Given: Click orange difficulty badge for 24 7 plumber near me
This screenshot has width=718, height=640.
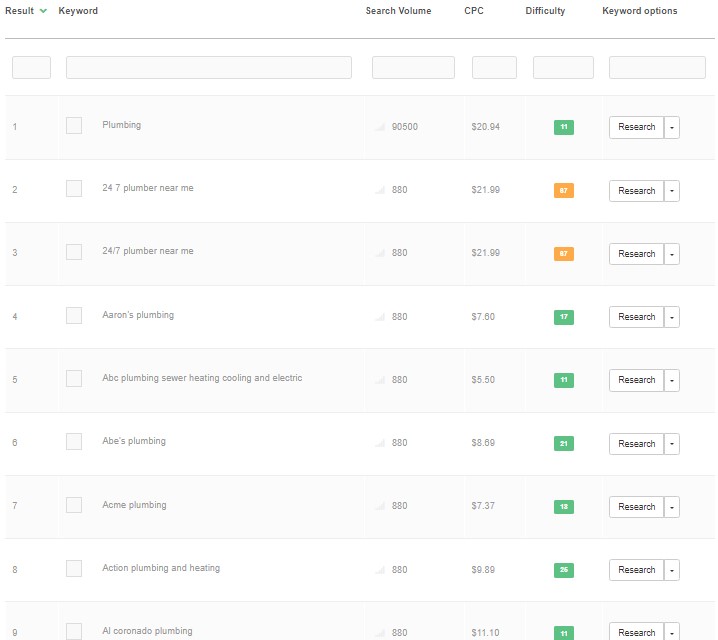Looking at the screenshot, I should (x=564, y=190).
